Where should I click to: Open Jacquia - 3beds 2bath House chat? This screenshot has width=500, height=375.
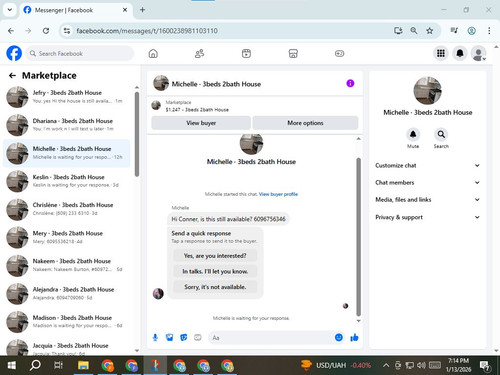tap(67, 347)
